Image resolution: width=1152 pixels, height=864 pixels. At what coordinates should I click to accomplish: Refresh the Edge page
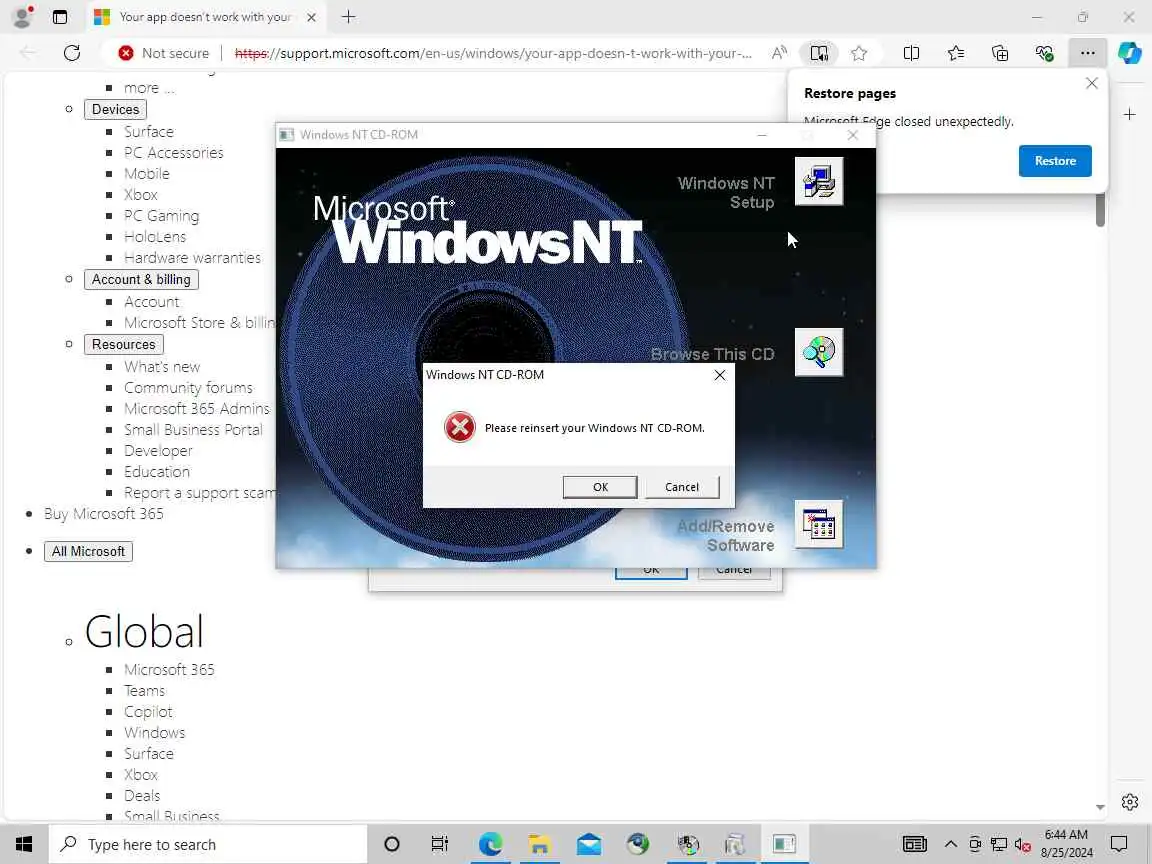tap(71, 53)
